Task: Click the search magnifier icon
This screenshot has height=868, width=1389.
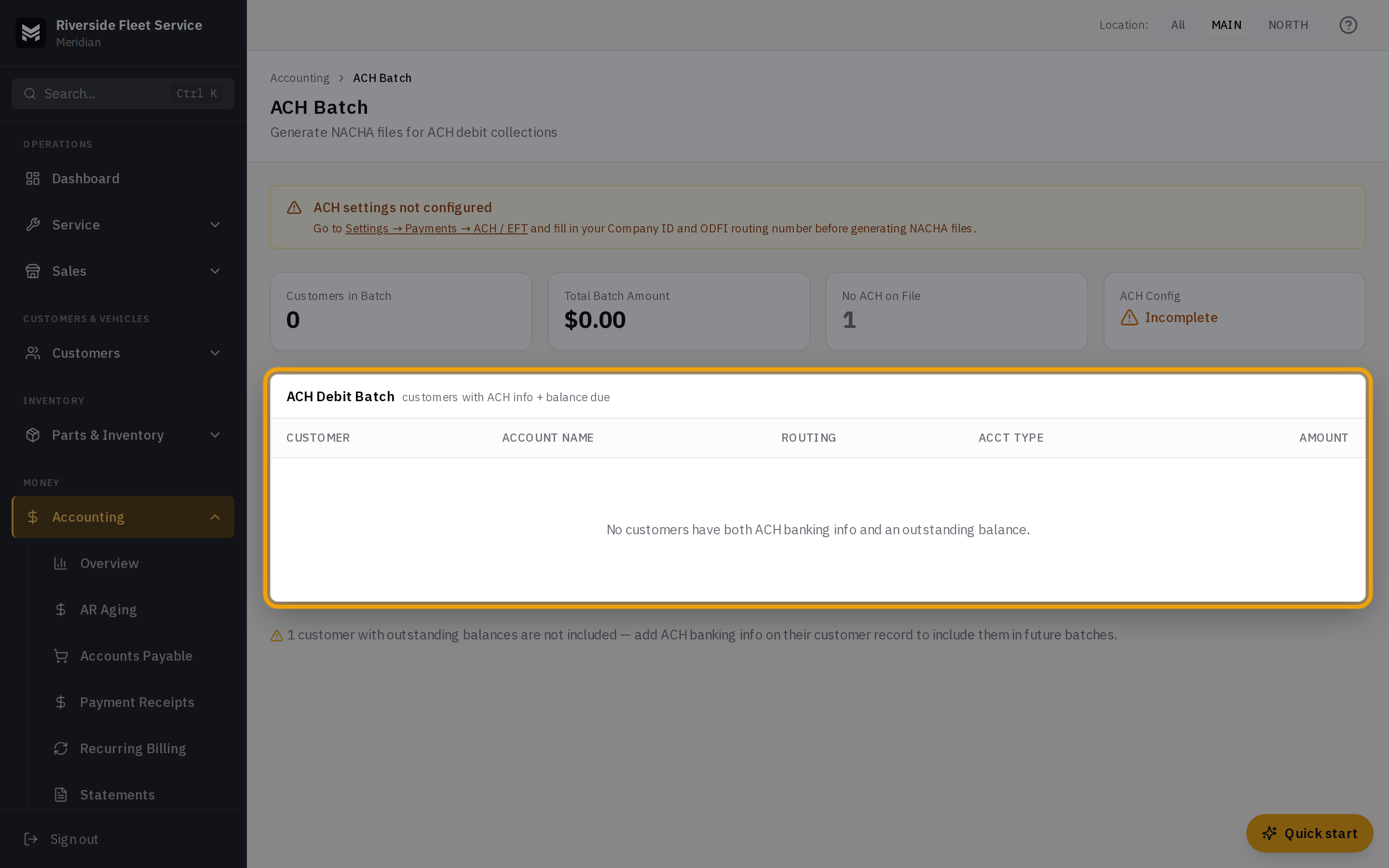Action: pos(30,94)
